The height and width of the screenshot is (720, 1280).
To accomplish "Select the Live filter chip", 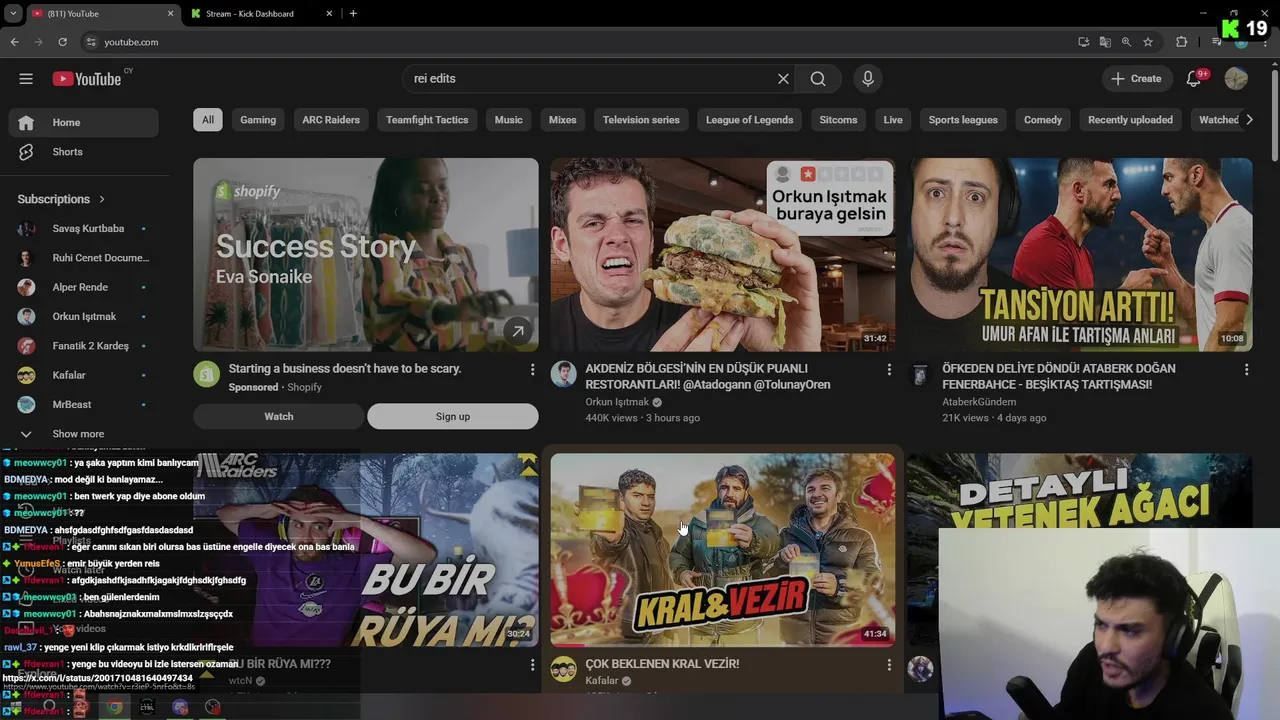I will pos(893,120).
